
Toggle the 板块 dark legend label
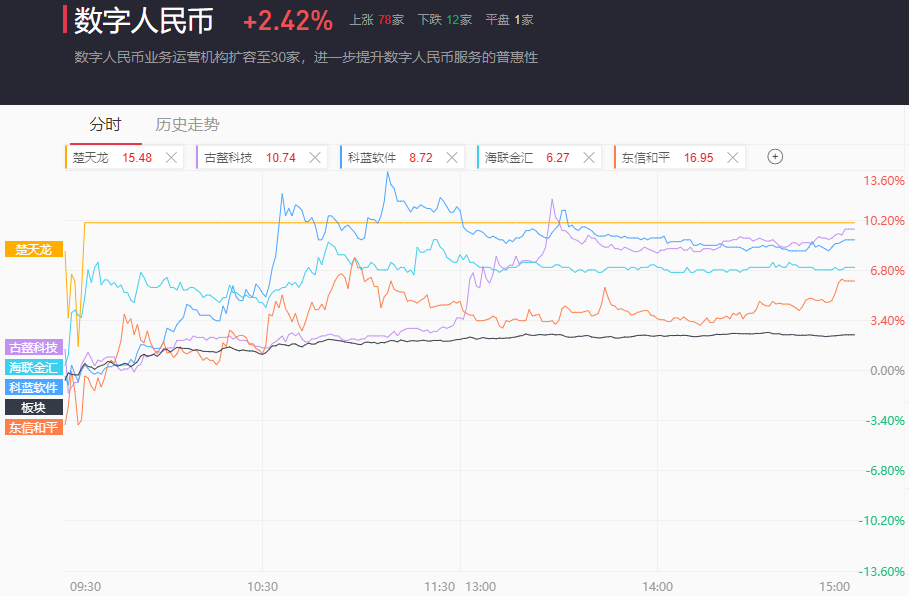[x=34, y=408]
